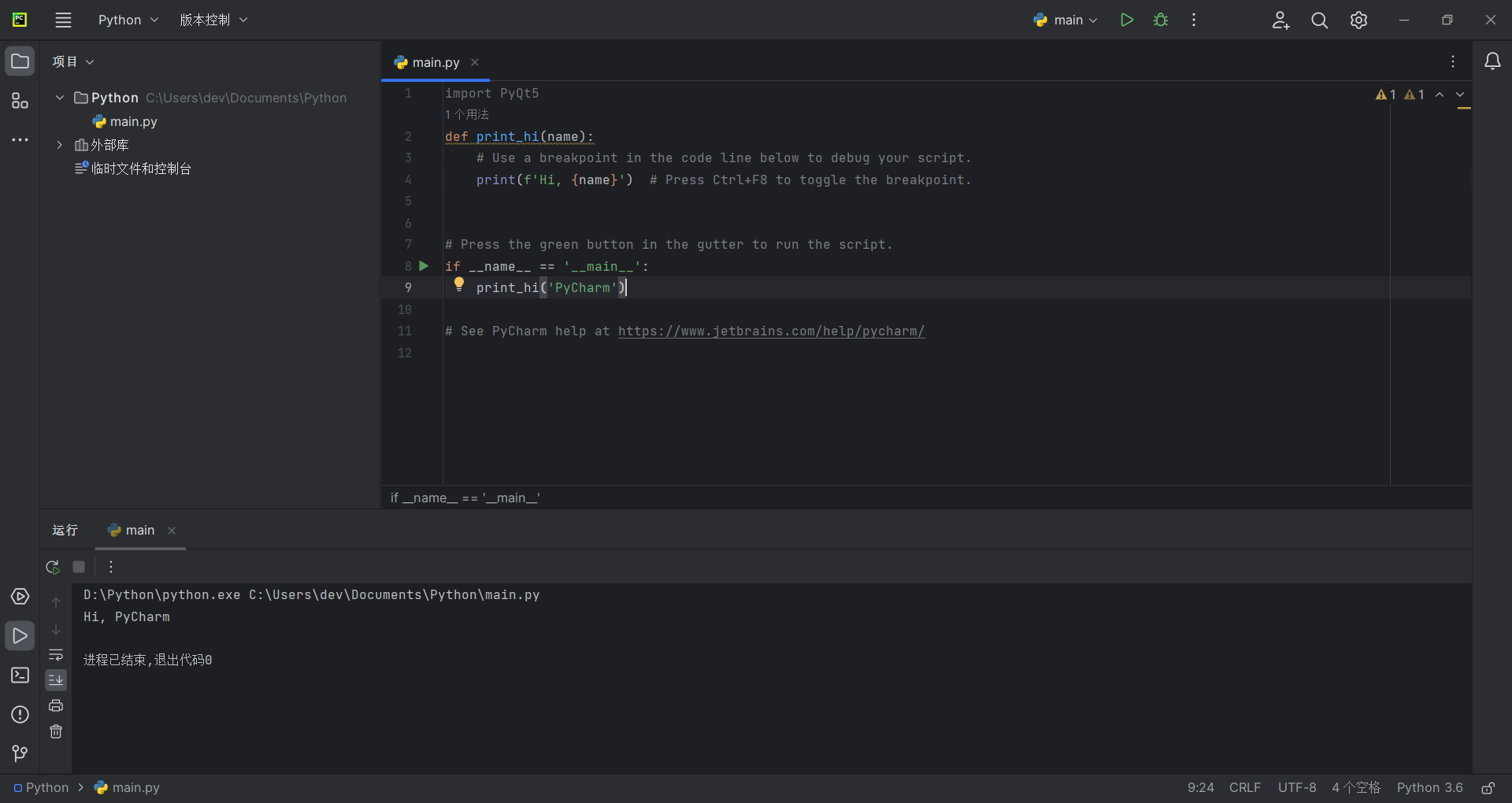Start debugging with the bug icon

(1161, 20)
